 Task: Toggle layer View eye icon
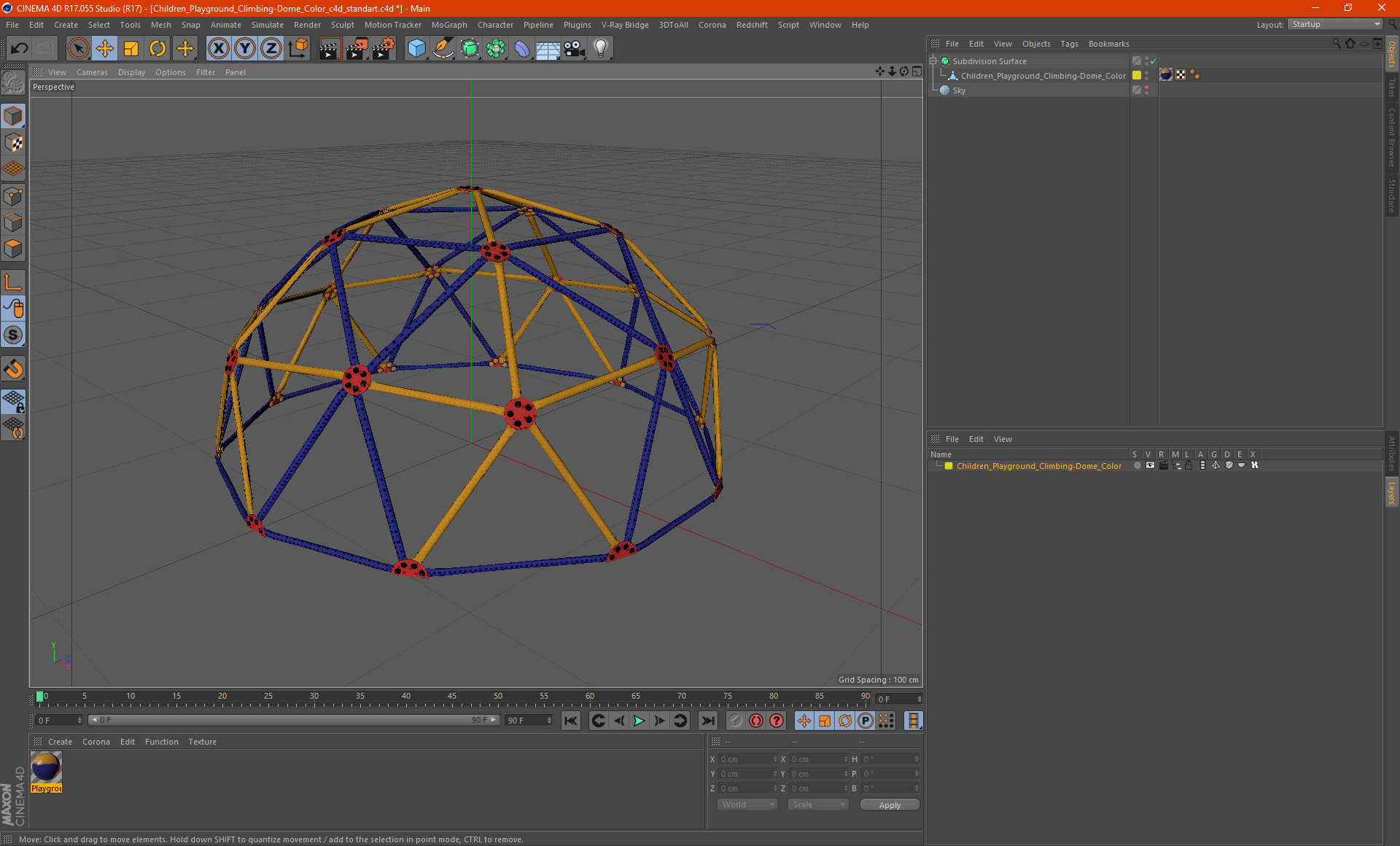point(1150,465)
